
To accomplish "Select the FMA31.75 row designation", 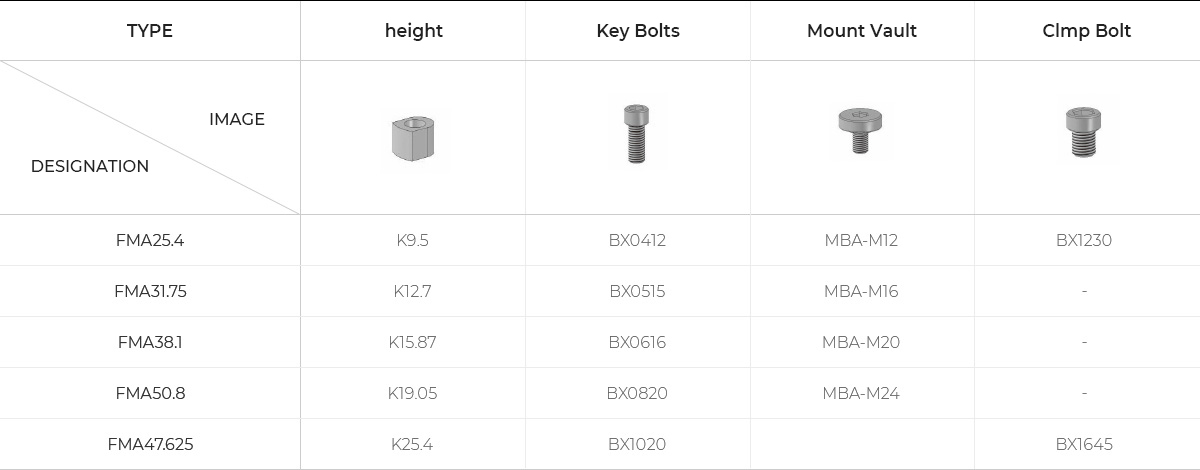I will coord(150,291).
